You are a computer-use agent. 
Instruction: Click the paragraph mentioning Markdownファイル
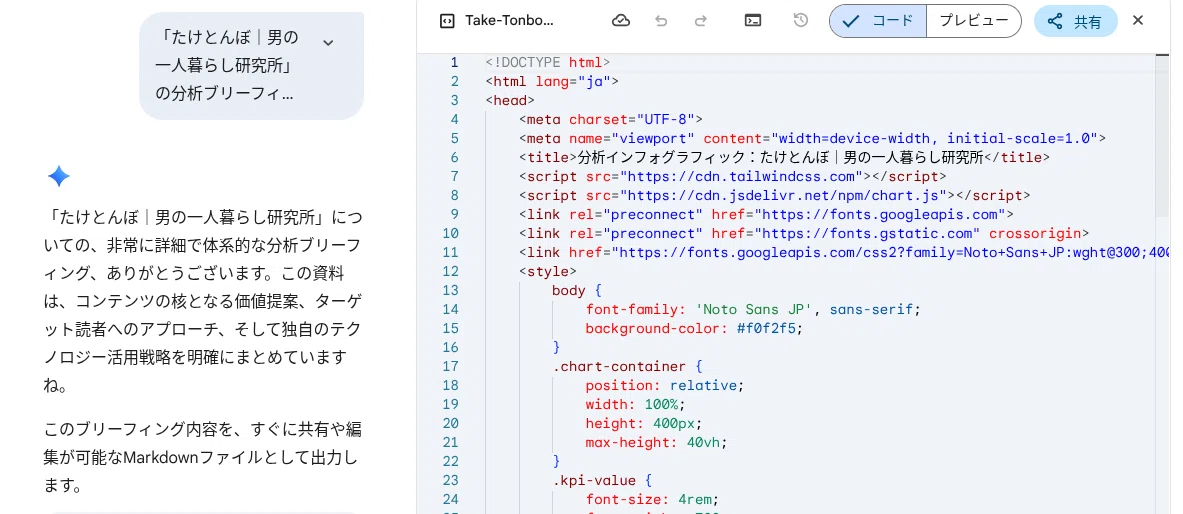coord(203,457)
